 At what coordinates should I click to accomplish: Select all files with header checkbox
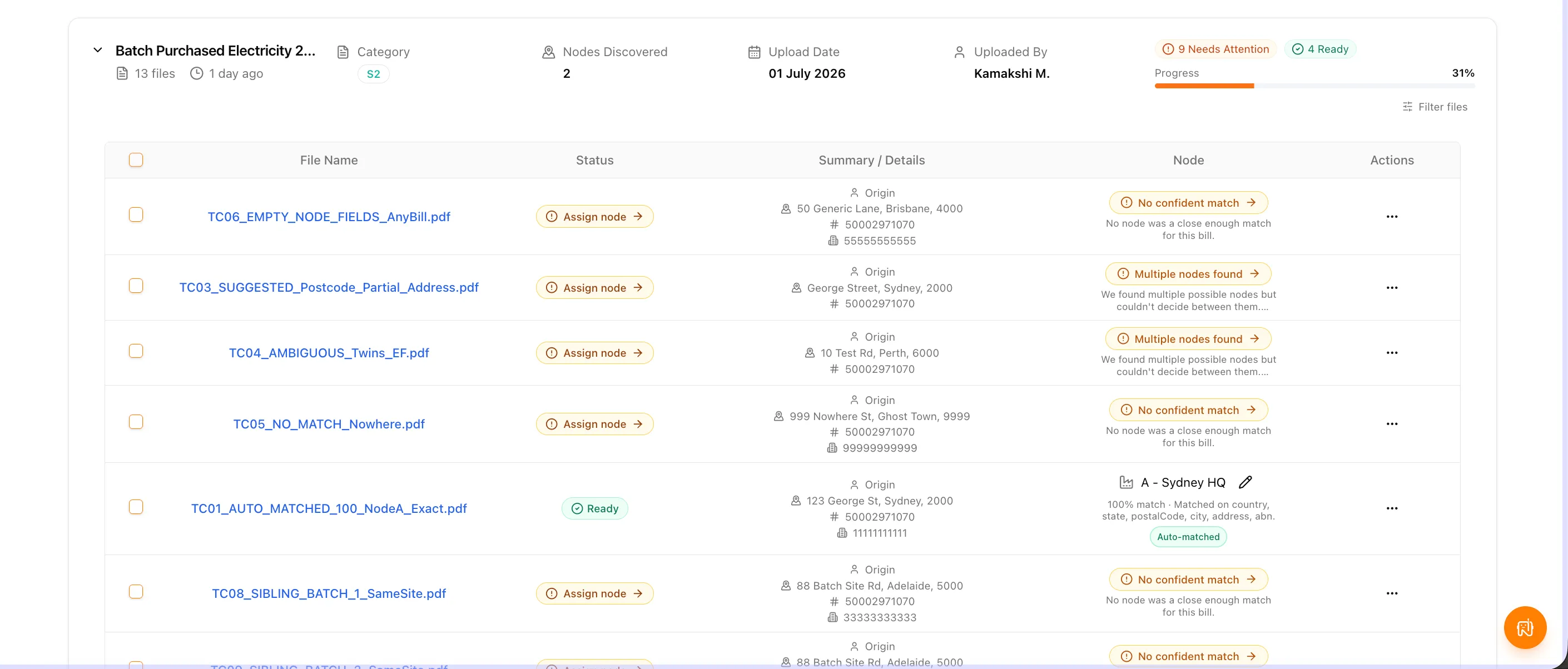tap(136, 160)
